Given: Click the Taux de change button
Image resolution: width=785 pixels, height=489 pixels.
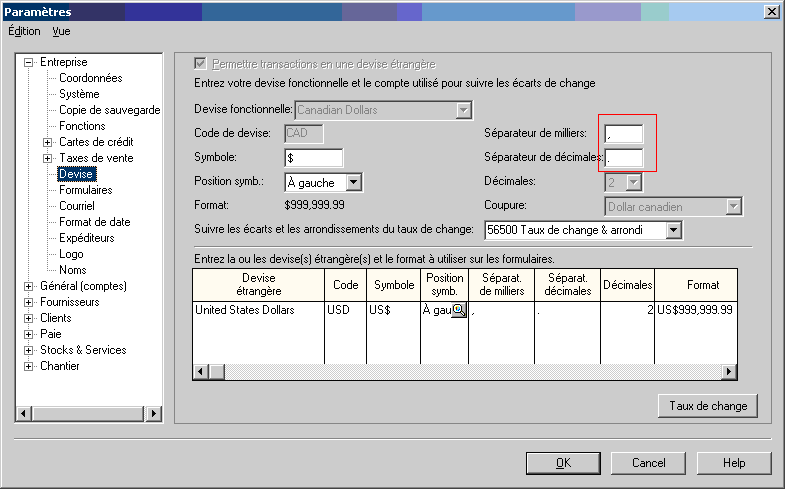Looking at the screenshot, I should (x=708, y=406).
